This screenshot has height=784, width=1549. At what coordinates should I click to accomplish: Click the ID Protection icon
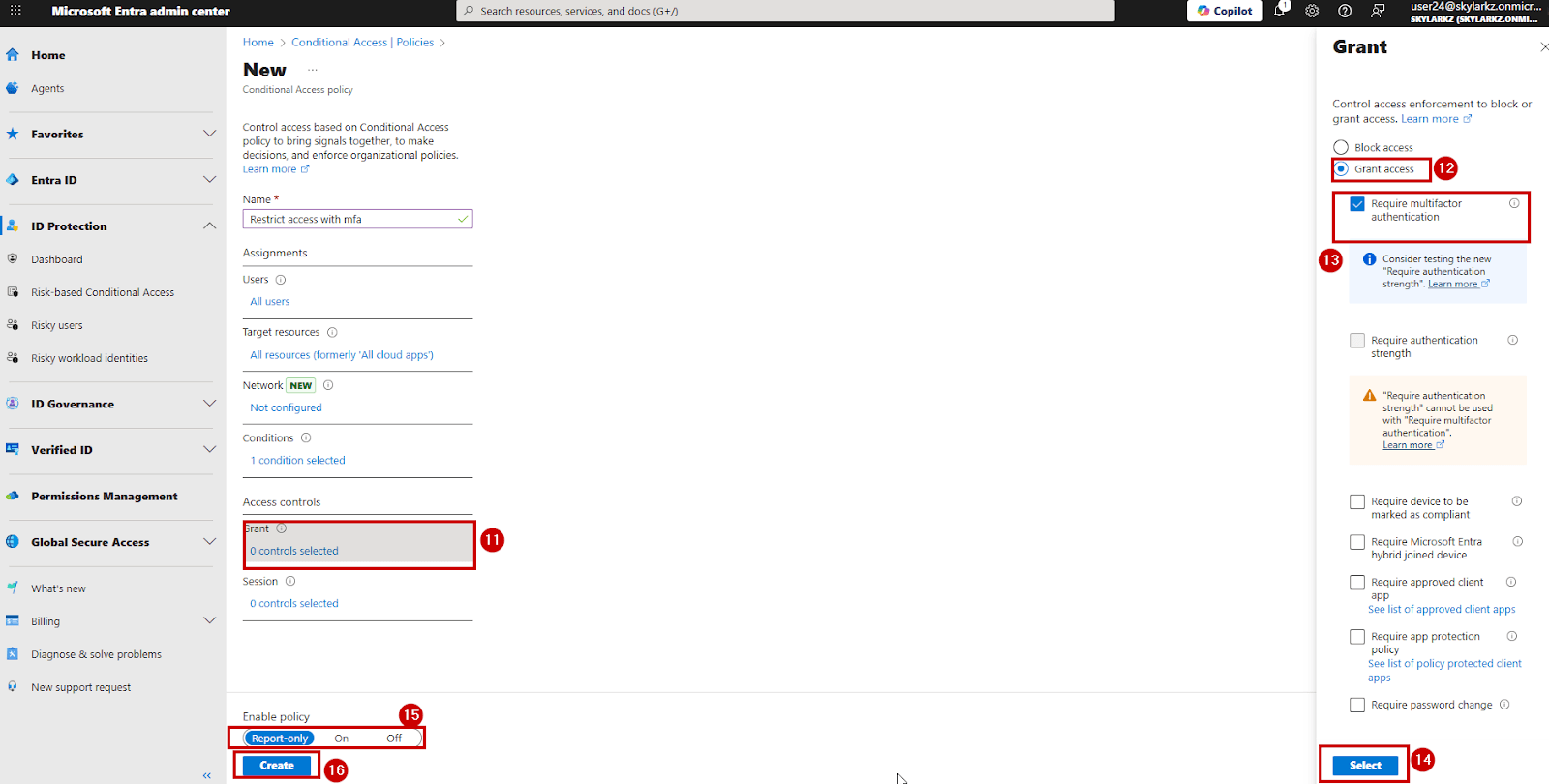pyautogui.click(x=13, y=226)
